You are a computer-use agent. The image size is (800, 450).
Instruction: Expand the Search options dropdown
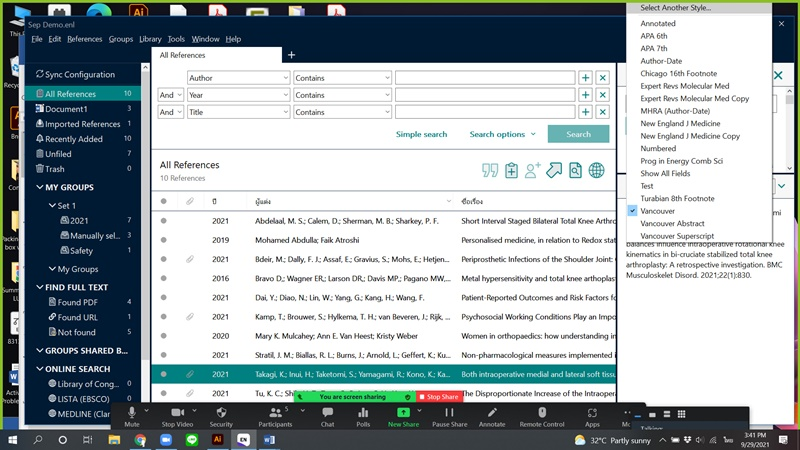pos(502,134)
